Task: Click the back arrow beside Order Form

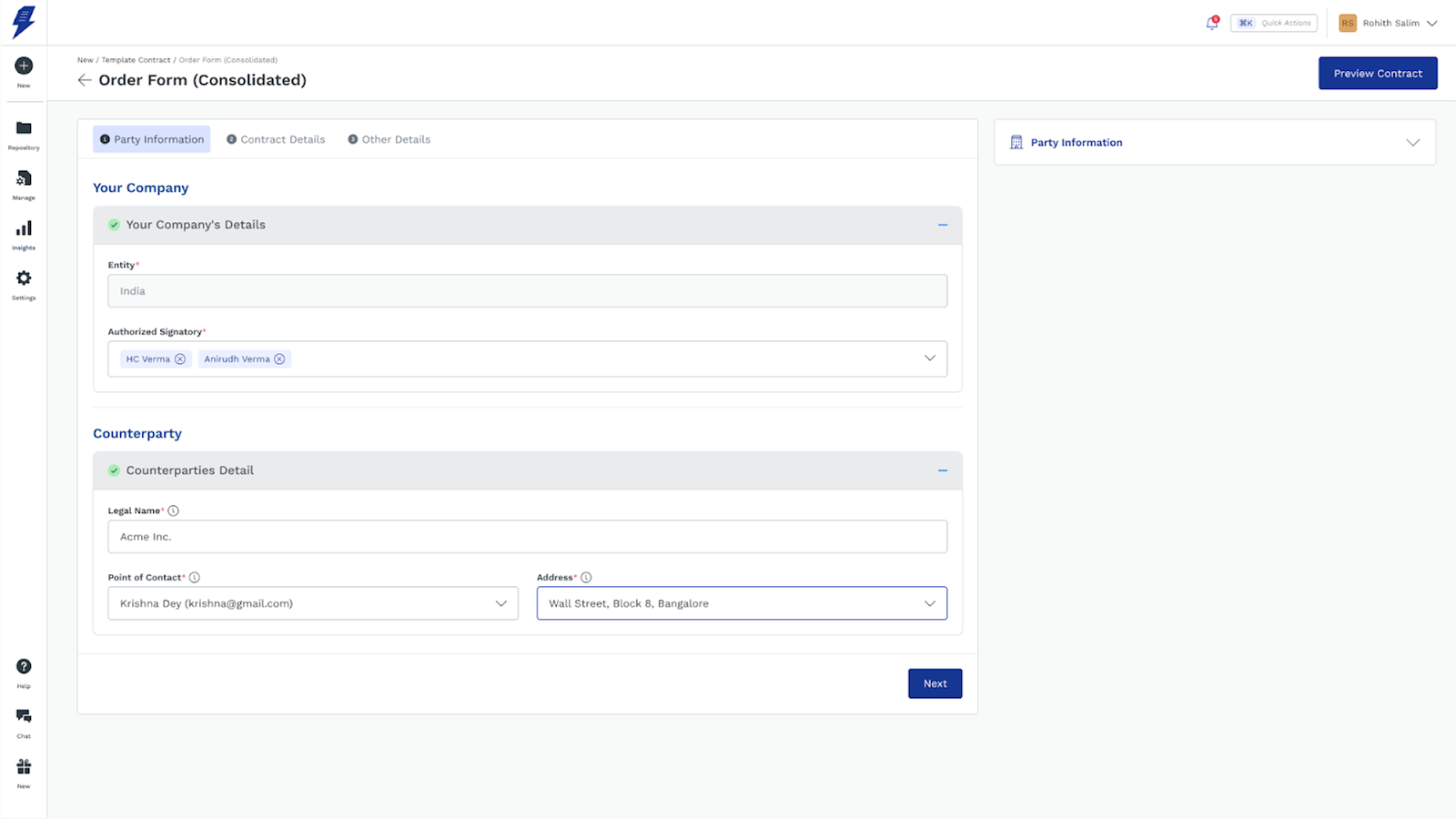Action: tap(85, 80)
